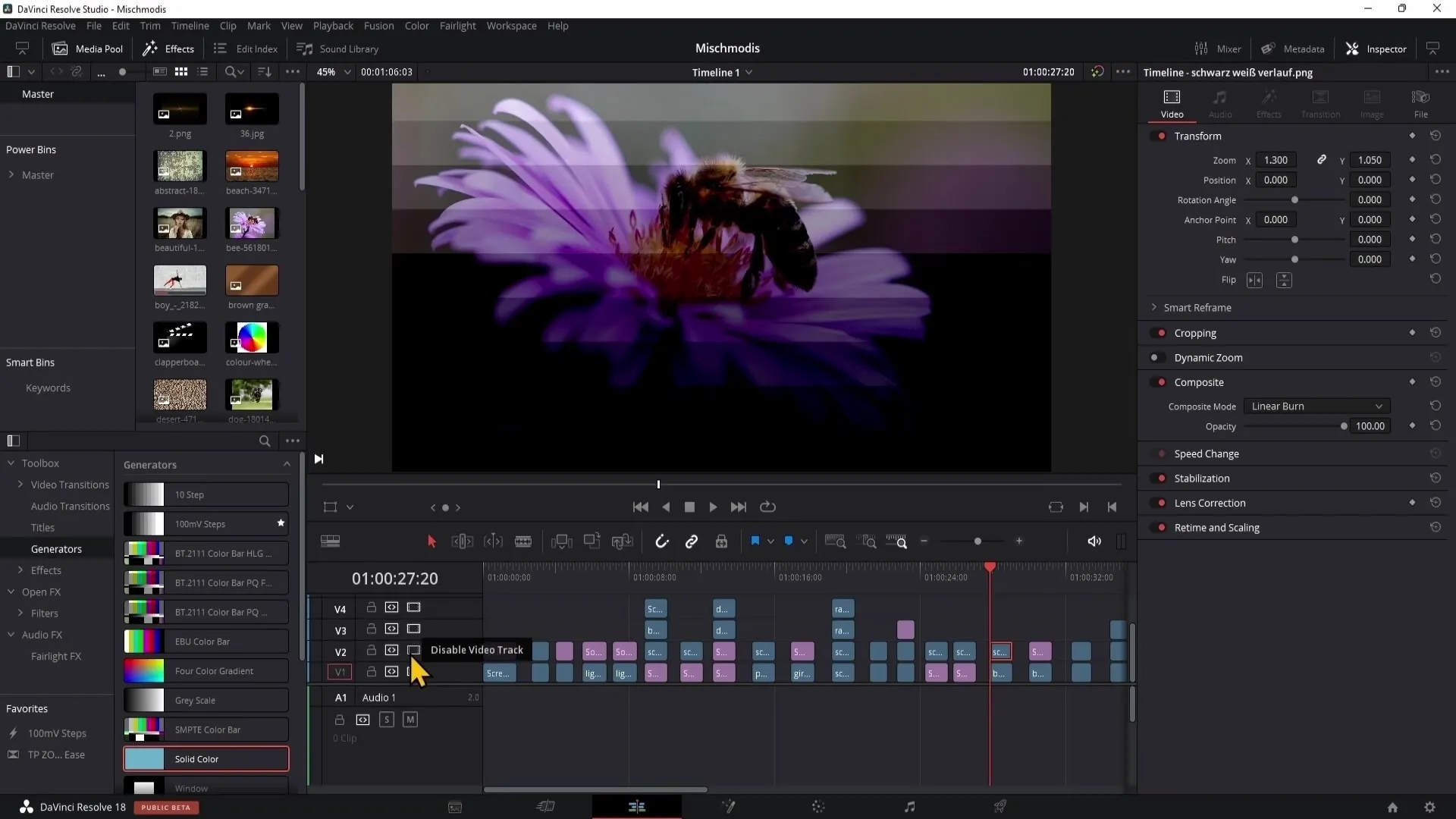
Task: Click the Dynamic Zoom icon in Inspector
Action: (x=1157, y=357)
